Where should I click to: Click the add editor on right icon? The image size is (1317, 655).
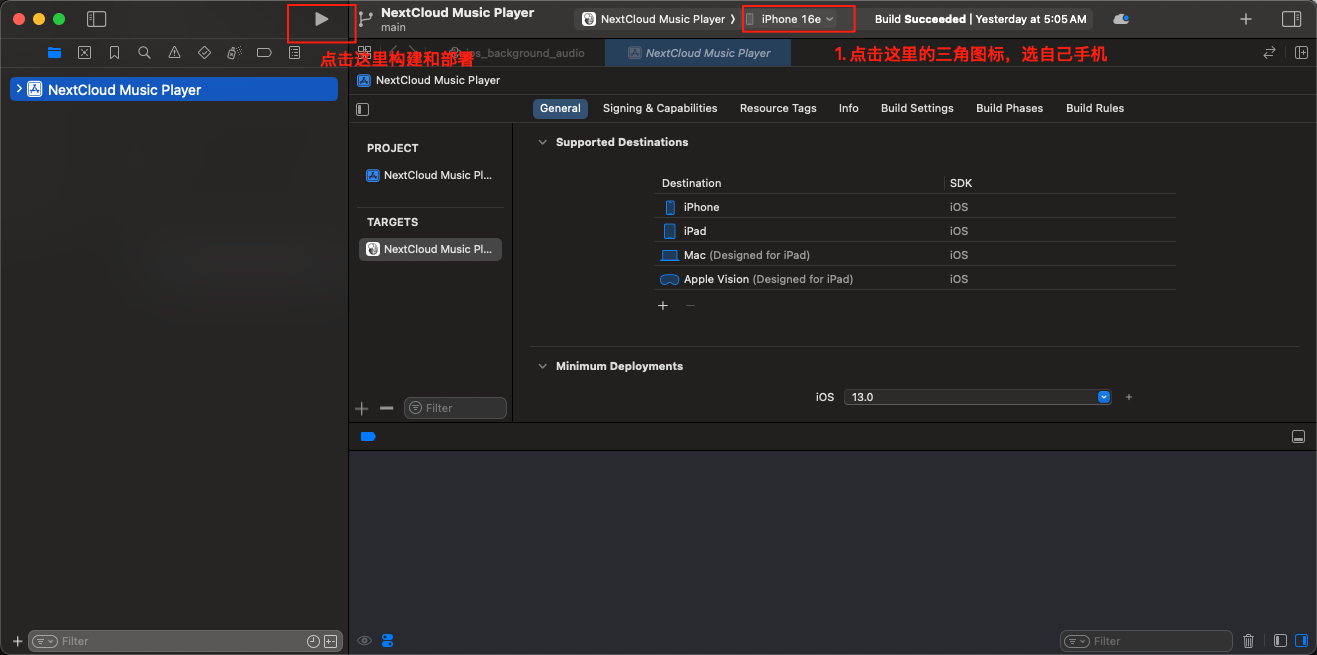tap(1301, 53)
